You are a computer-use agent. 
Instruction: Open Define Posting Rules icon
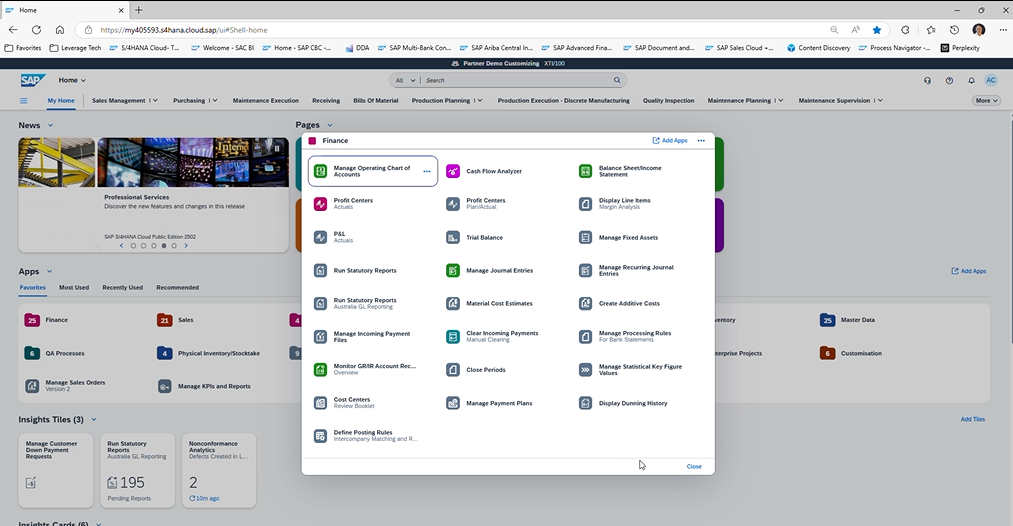(320, 436)
